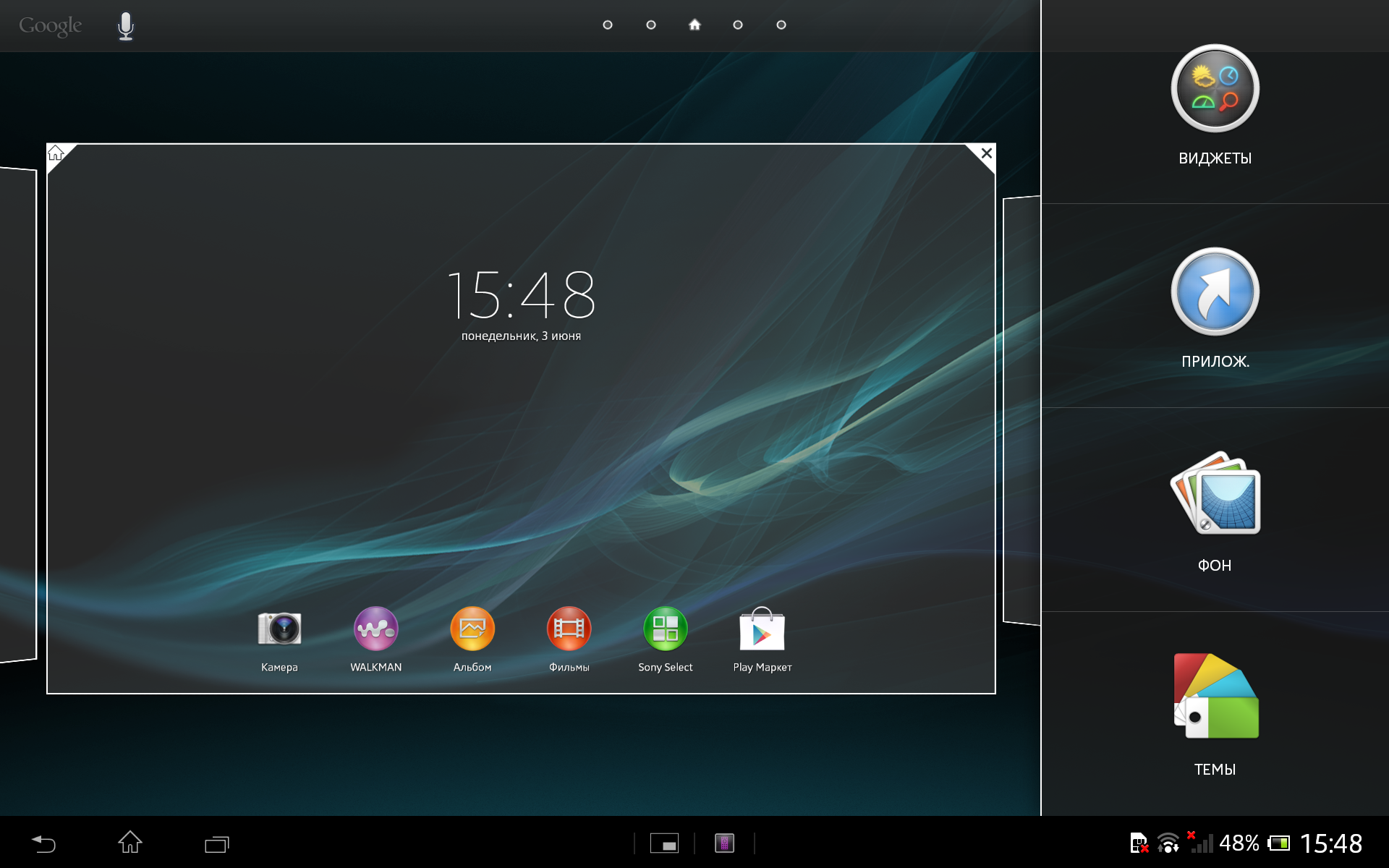Screen dimensions: 1389x868
Task: Set this pane as home using corner house icon
Action: click(56, 153)
